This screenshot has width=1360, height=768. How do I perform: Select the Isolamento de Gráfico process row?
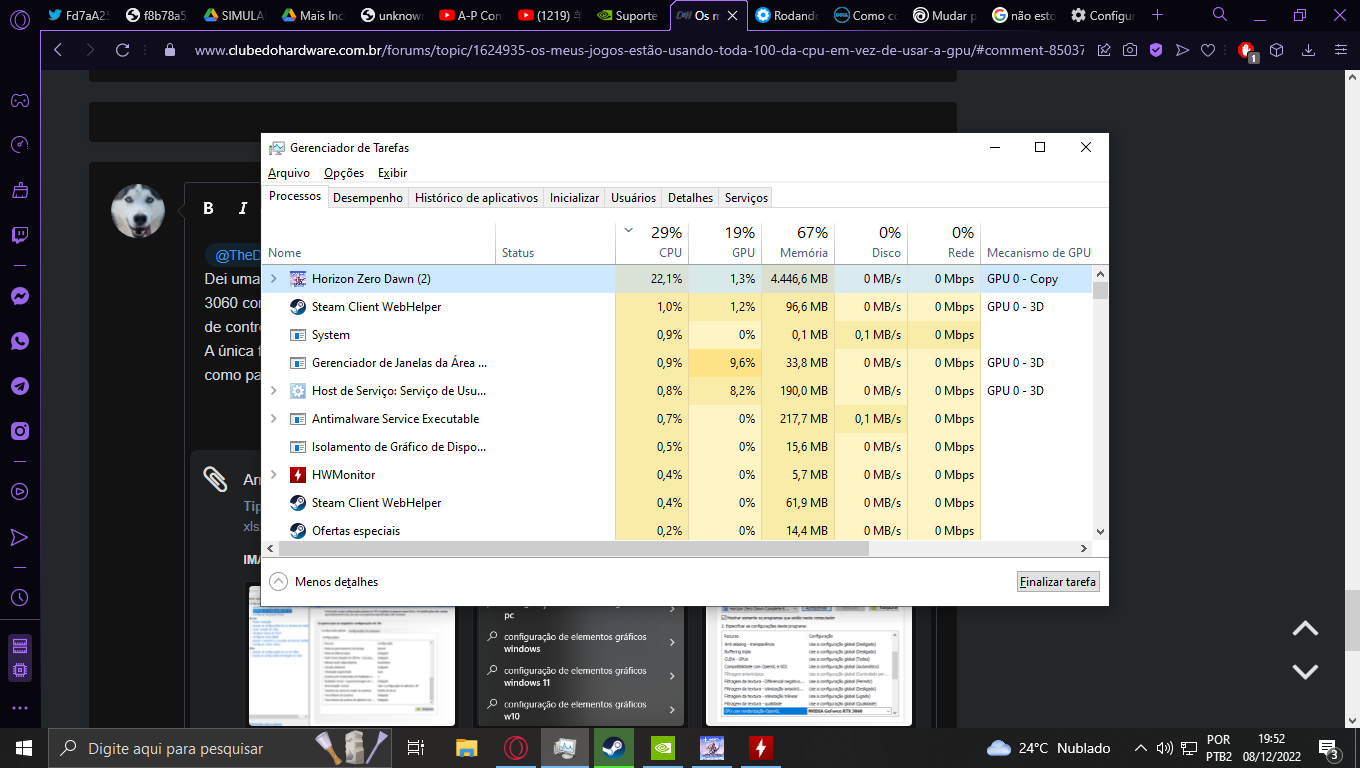(679, 447)
